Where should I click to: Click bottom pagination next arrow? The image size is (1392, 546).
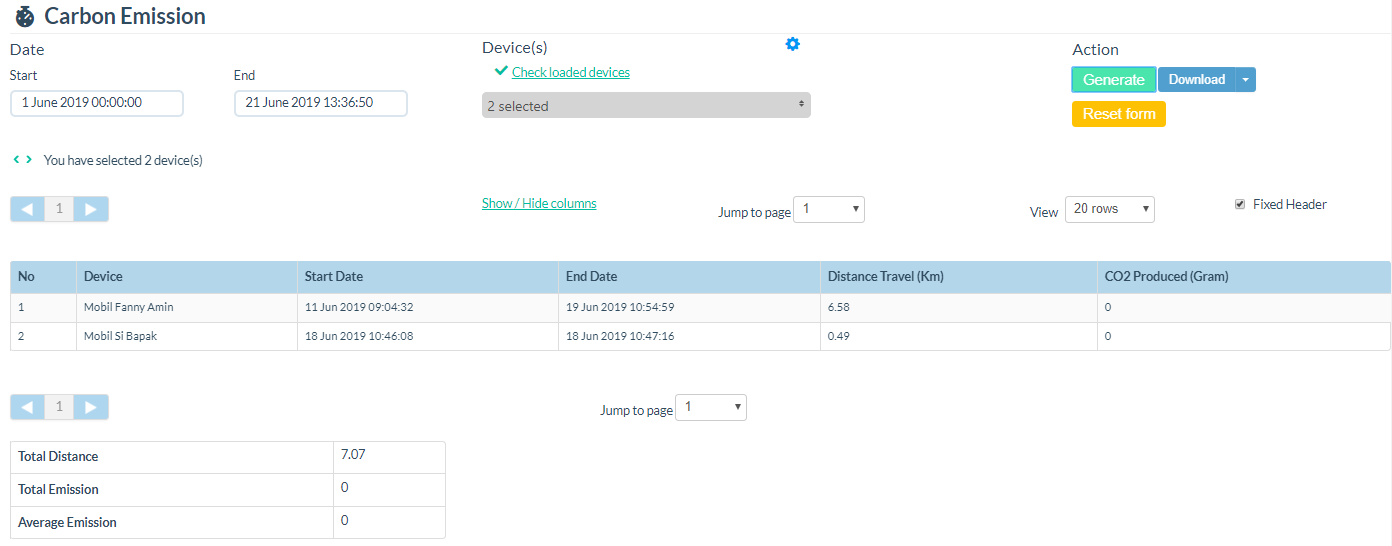pos(91,407)
